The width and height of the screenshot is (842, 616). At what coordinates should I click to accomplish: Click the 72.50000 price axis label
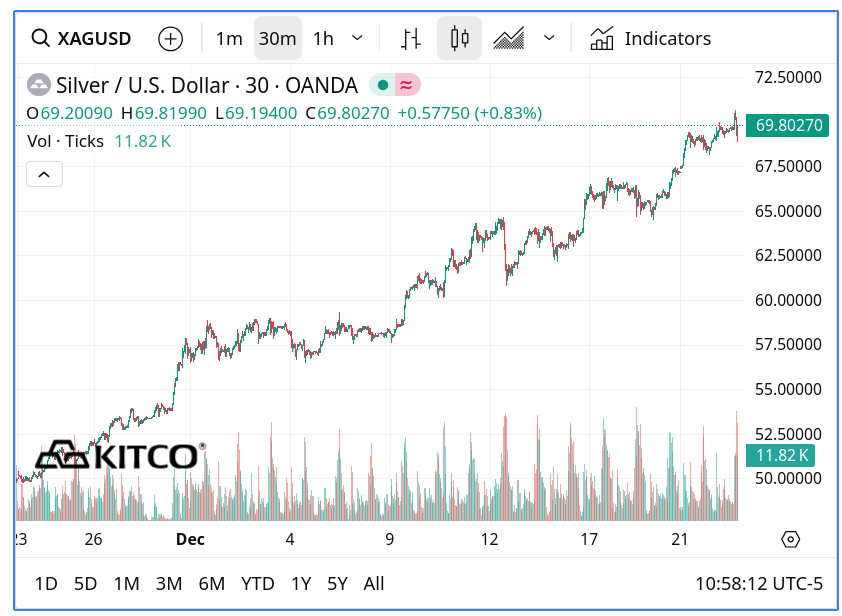[x=788, y=77]
